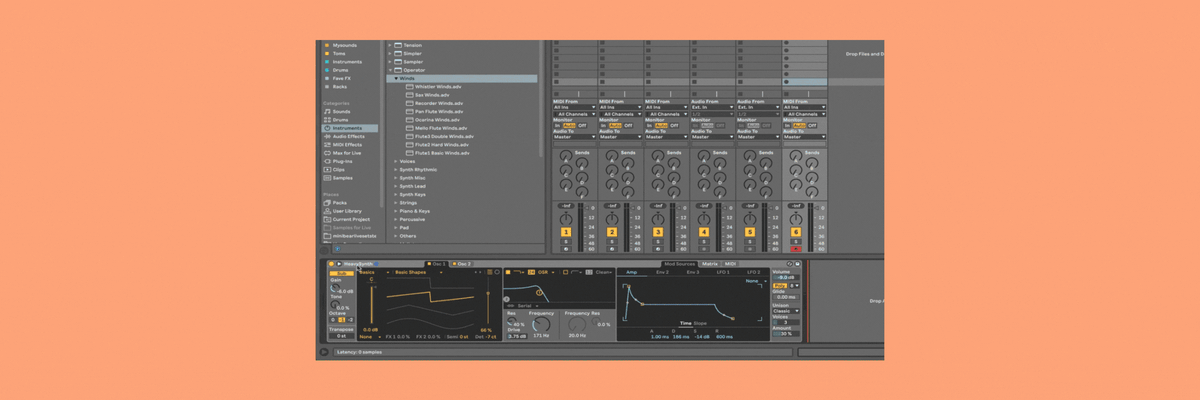1200x400 pixels.
Task: Adjust track 1 pan knob
Action: (x=566, y=217)
